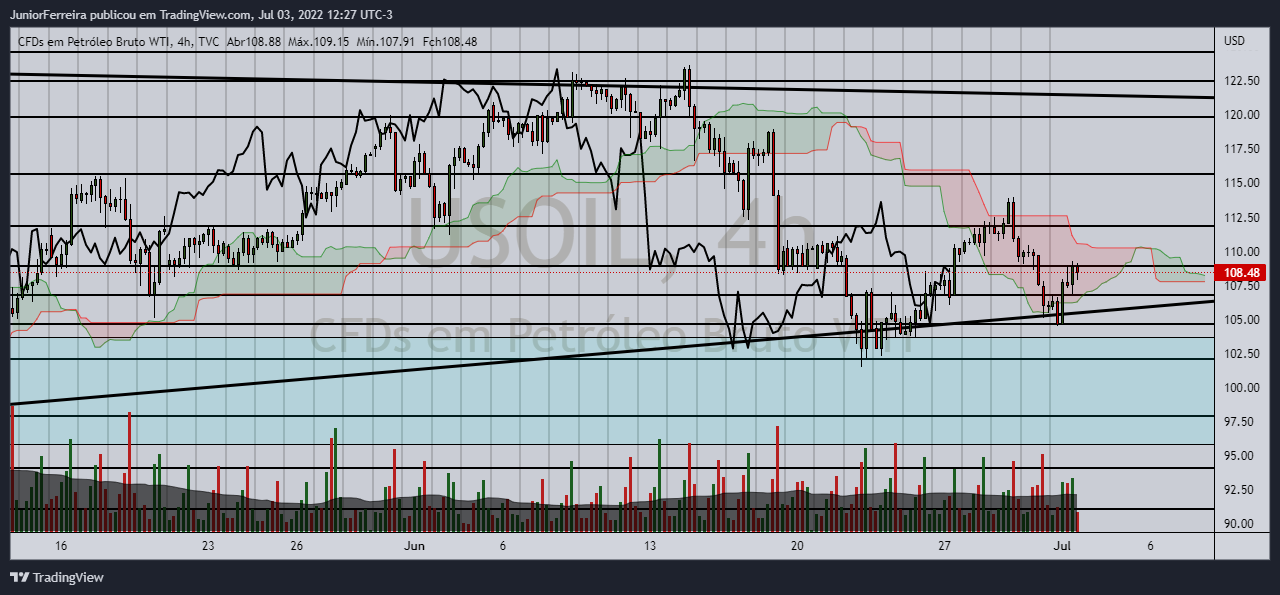Click the chart title 'CFDs em Petróleo Bruto WTI, 4h, TVC'

tap(119, 41)
